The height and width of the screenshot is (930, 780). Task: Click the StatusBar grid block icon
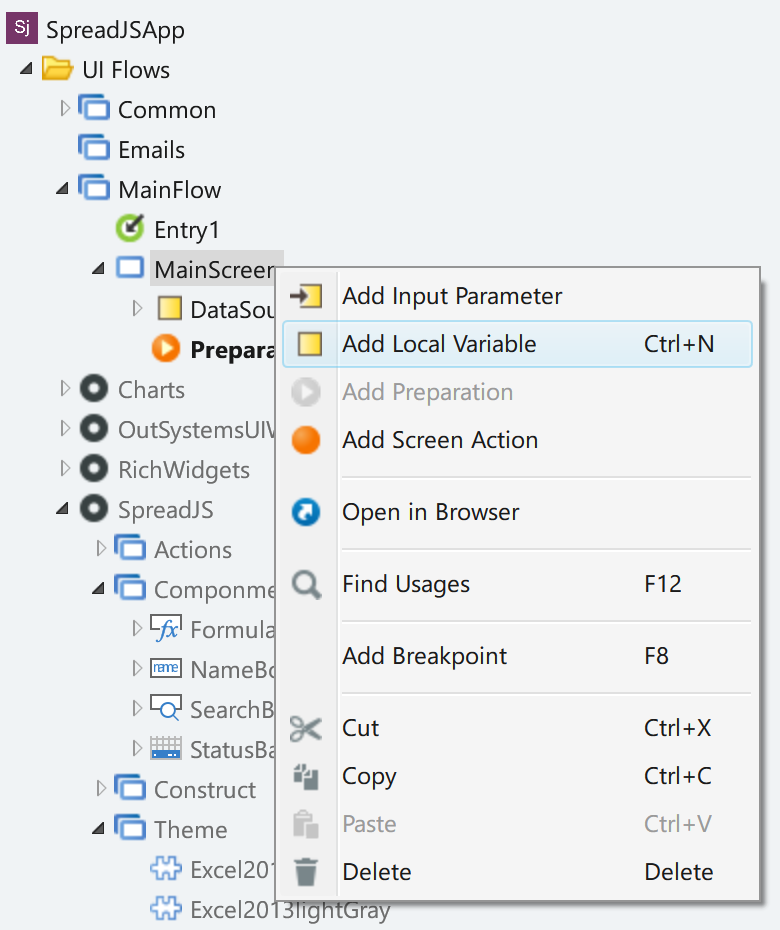pos(165,748)
